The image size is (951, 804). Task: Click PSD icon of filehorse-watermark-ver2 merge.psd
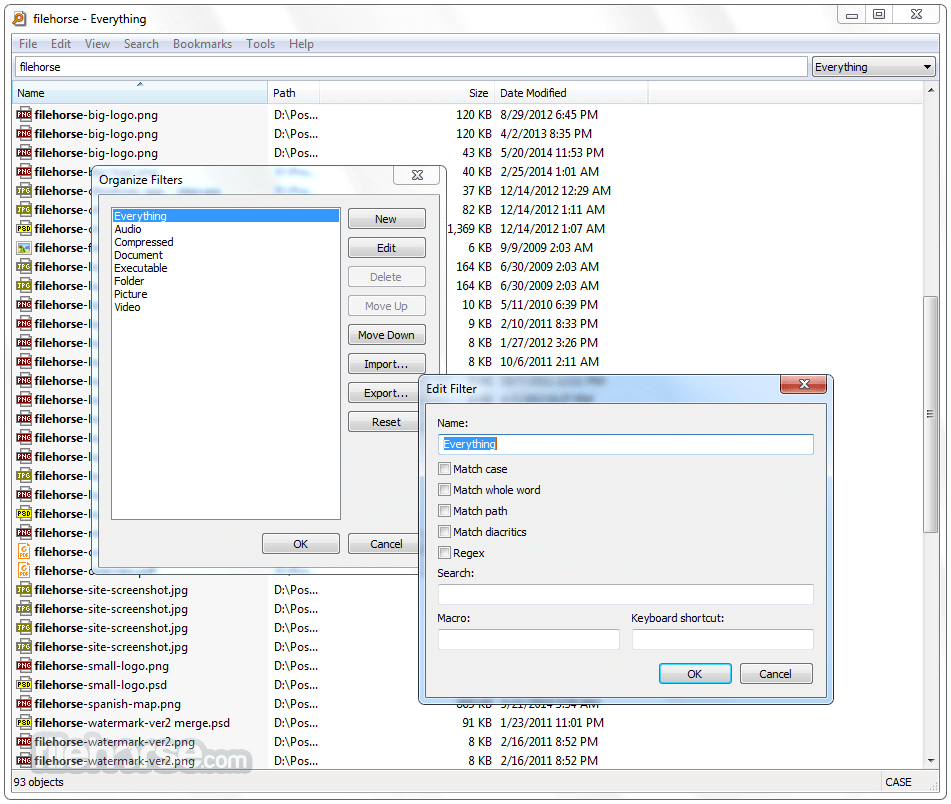(24, 723)
